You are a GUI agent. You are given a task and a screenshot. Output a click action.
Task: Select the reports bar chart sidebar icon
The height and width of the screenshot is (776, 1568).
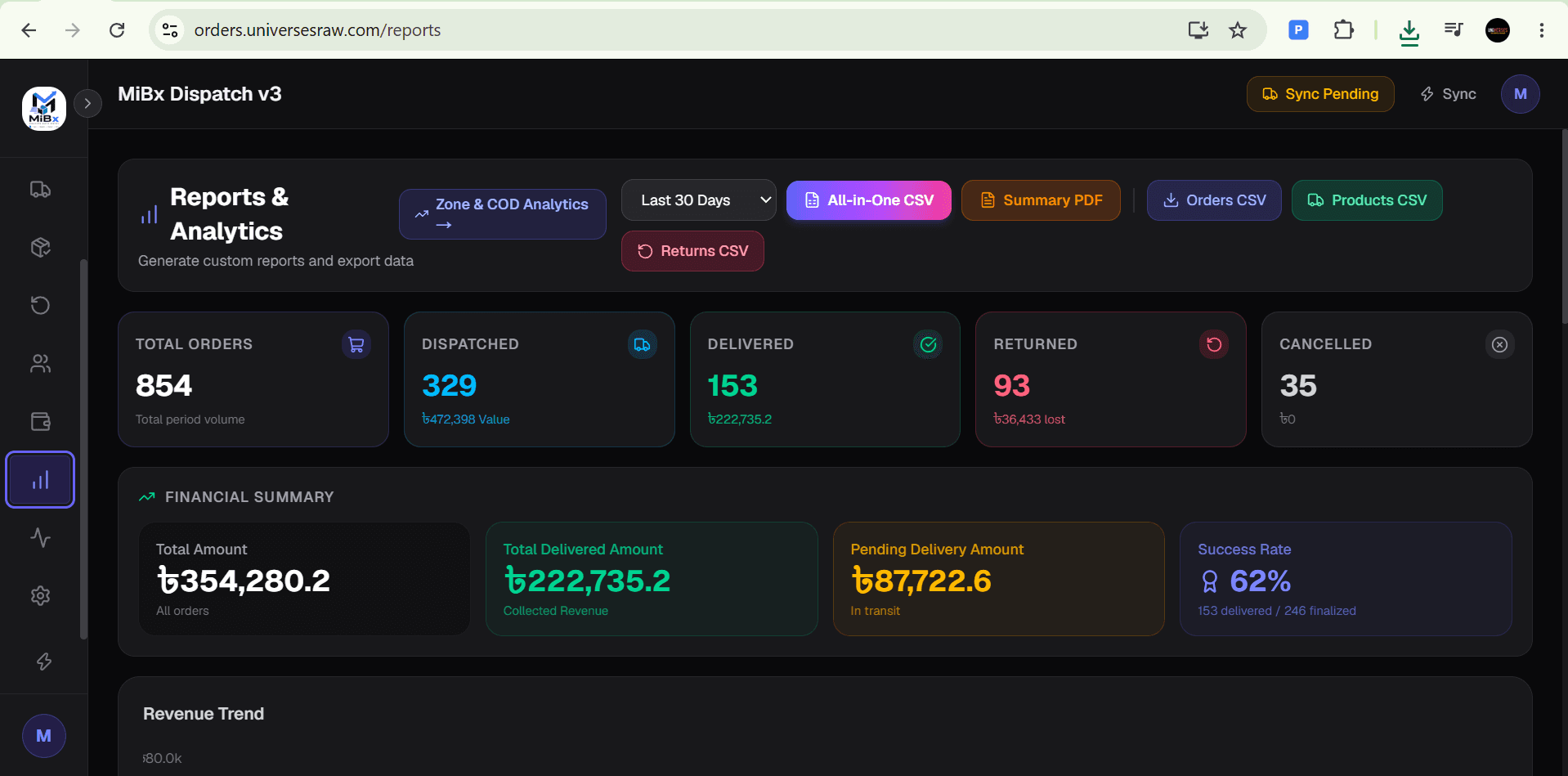click(x=40, y=480)
